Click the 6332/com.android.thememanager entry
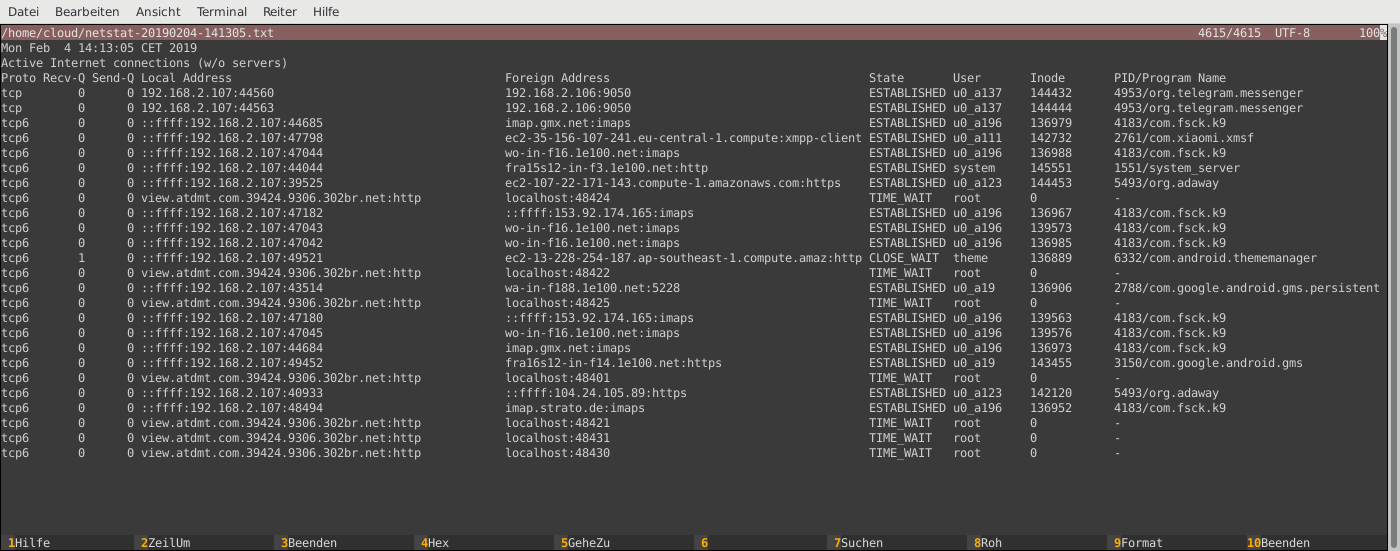 [x=1215, y=258]
